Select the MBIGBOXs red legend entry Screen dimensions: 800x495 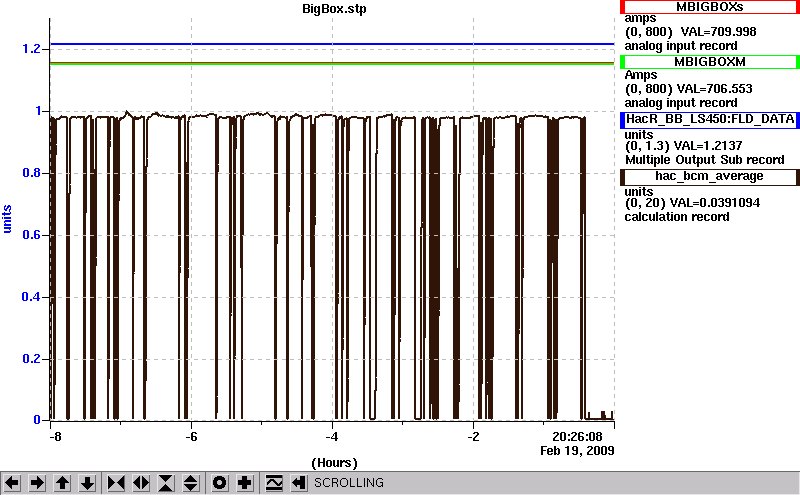[x=710, y=7]
